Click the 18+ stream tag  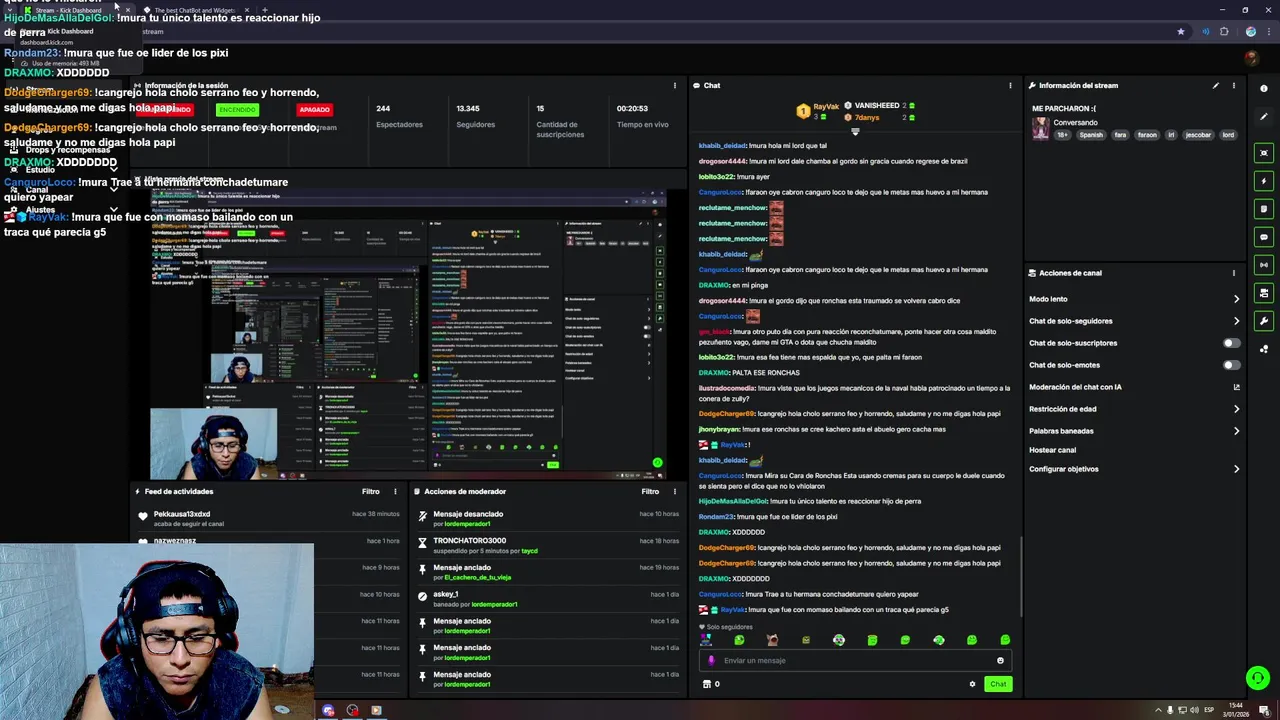1063,135
